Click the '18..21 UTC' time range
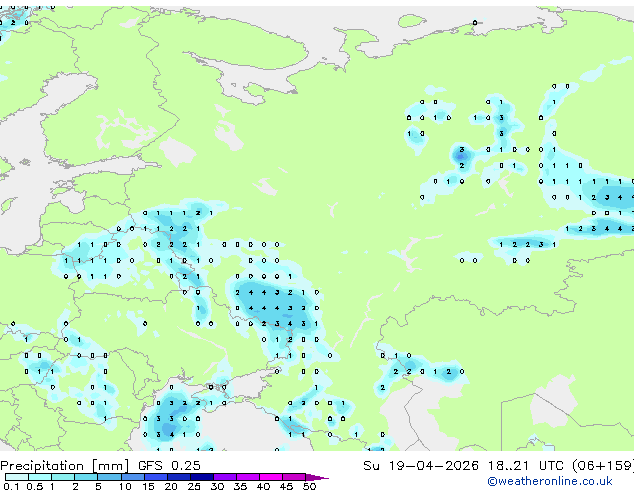The height and width of the screenshot is (490, 634). (x=526, y=466)
